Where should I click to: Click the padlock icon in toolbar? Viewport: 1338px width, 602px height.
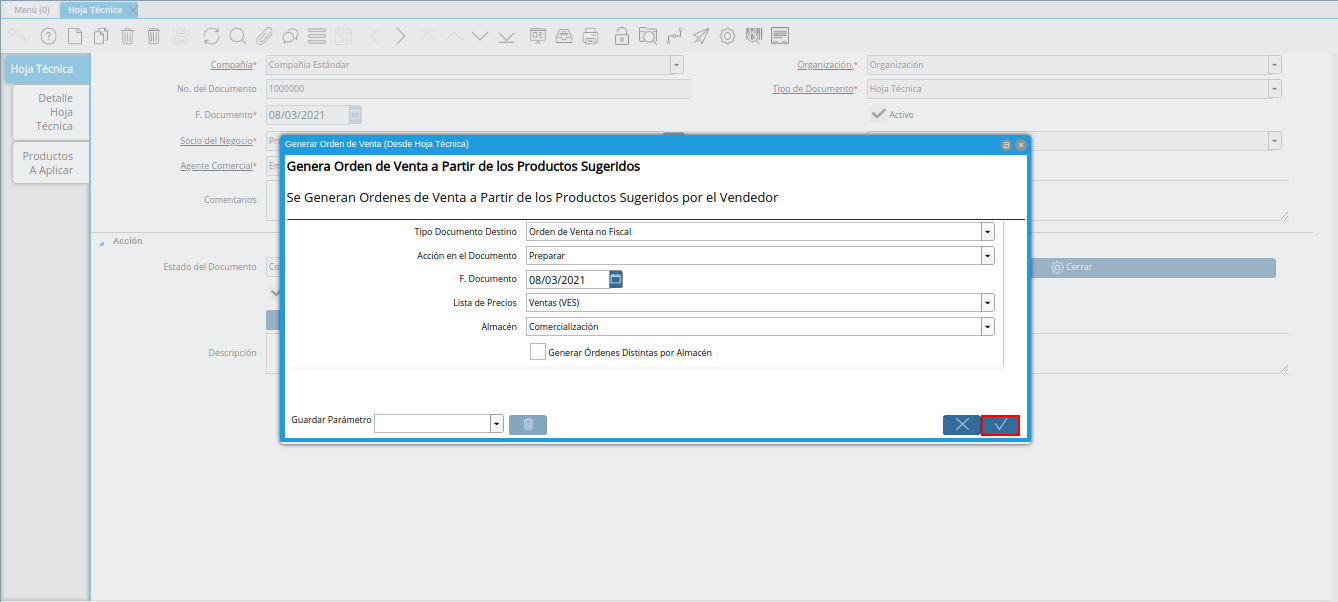(x=622, y=37)
